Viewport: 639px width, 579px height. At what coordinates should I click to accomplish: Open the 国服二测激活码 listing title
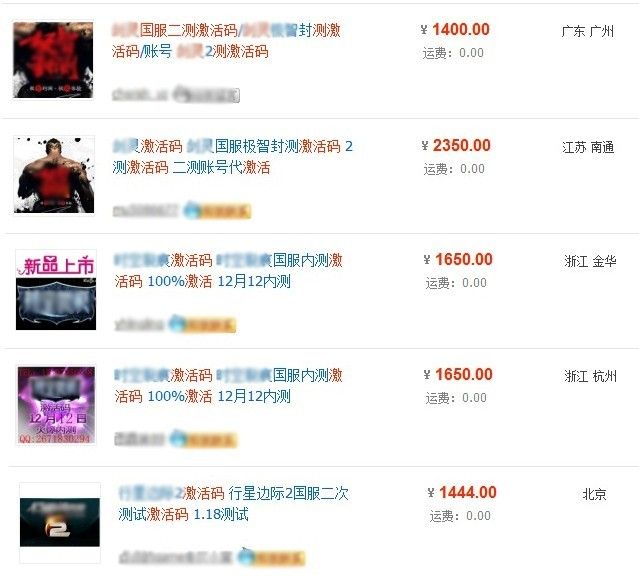tap(226, 41)
